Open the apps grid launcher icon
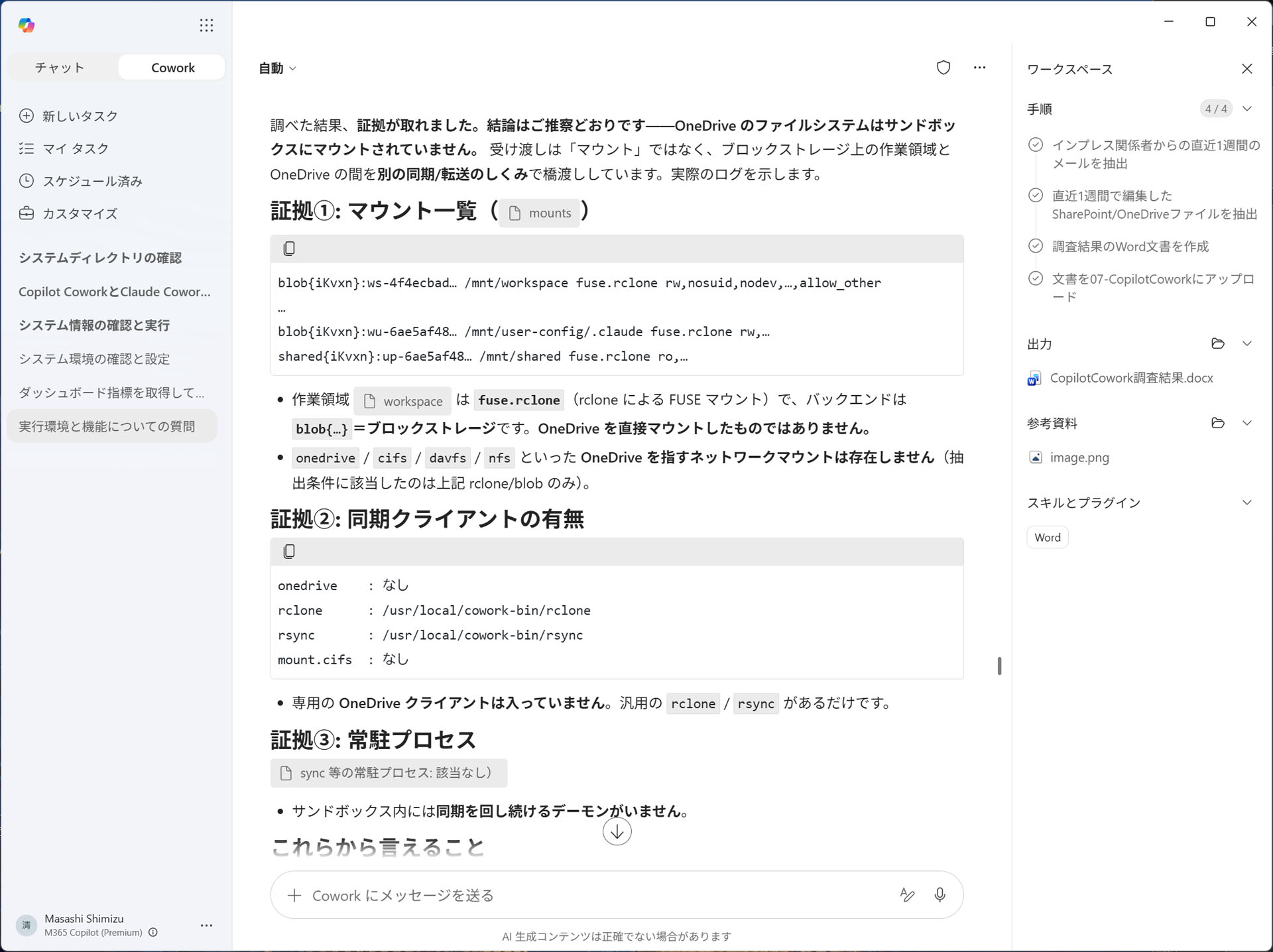 [206, 25]
